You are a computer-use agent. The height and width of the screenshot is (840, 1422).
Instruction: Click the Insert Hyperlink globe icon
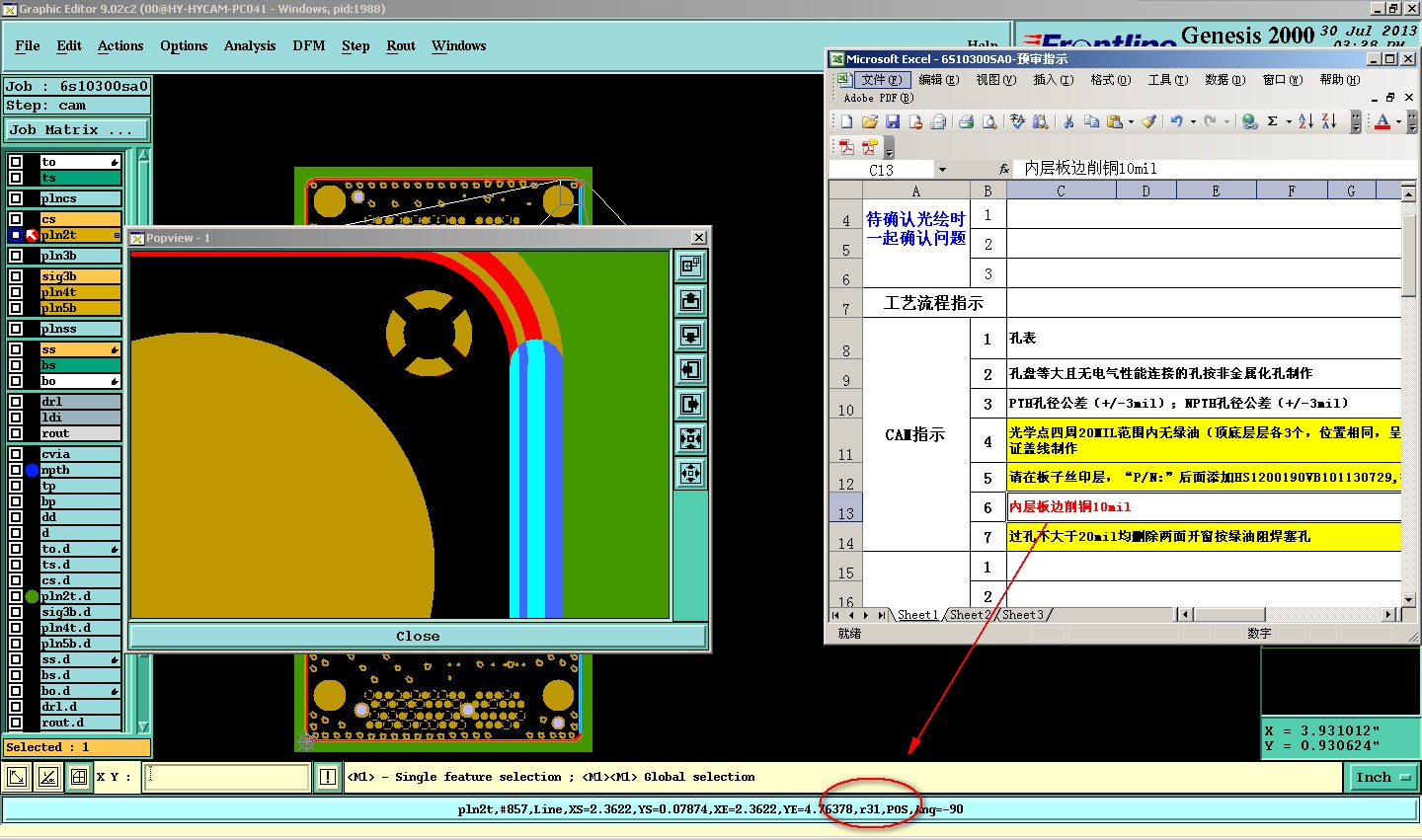click(x=1249, y=121)
